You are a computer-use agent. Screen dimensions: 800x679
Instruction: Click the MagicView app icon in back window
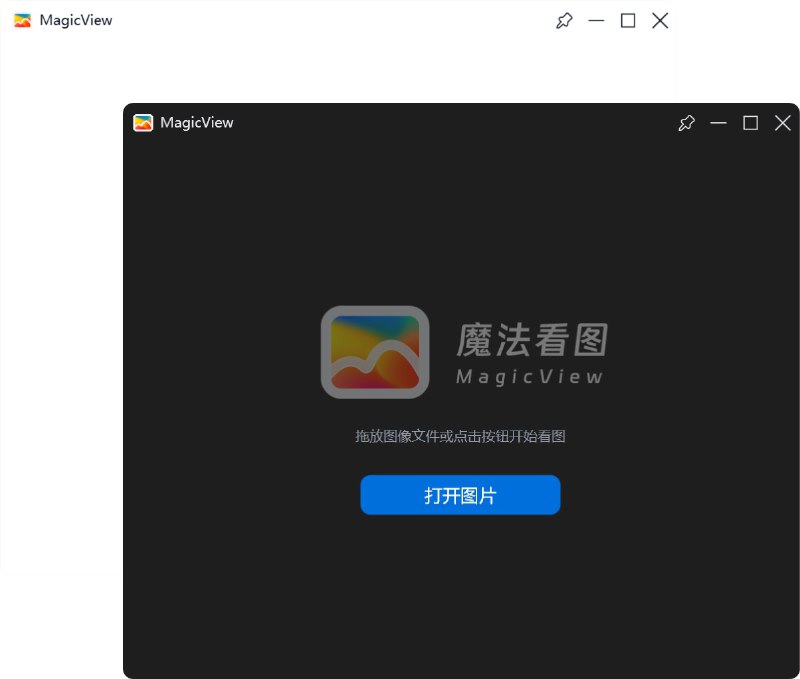22,19
